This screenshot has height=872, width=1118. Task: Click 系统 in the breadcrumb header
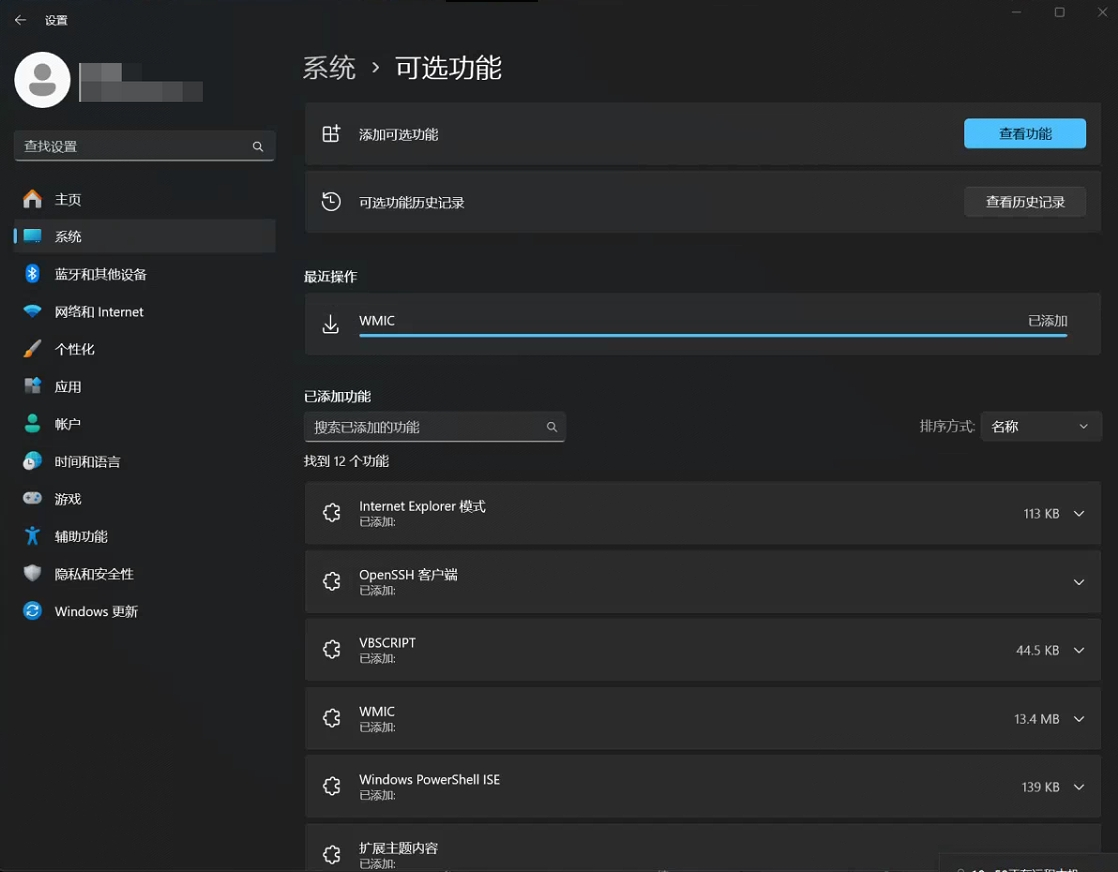pos(329,68)
